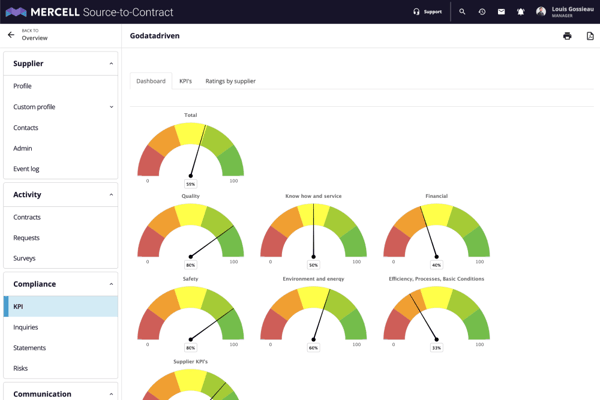
Task: Click the Safety gauge chart
Action: click(x=191, y=313)
